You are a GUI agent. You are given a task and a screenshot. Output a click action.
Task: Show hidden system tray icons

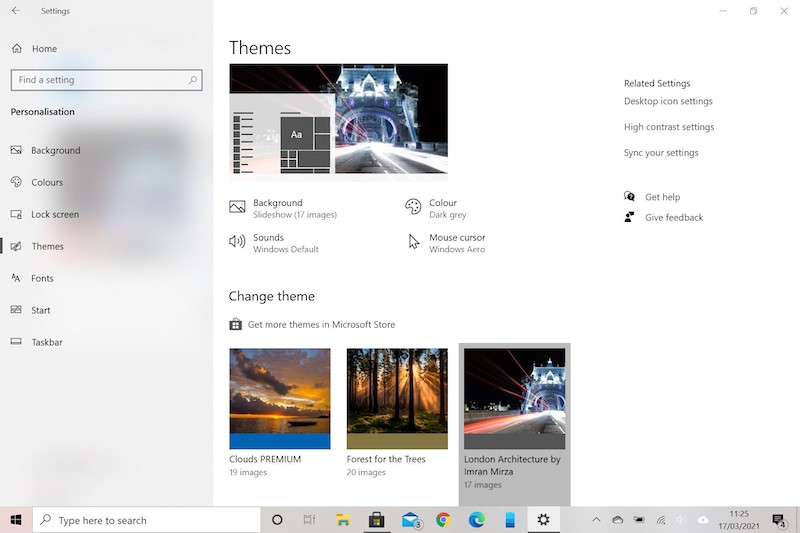(x=596, y=520)
